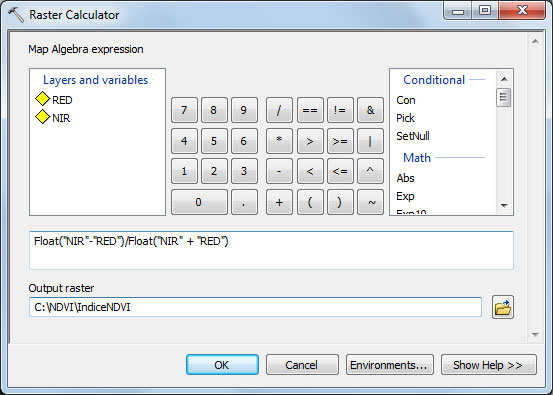Click the 7 digit button
553x395 pixels.
pyautogui.click(x=184, y=110)
